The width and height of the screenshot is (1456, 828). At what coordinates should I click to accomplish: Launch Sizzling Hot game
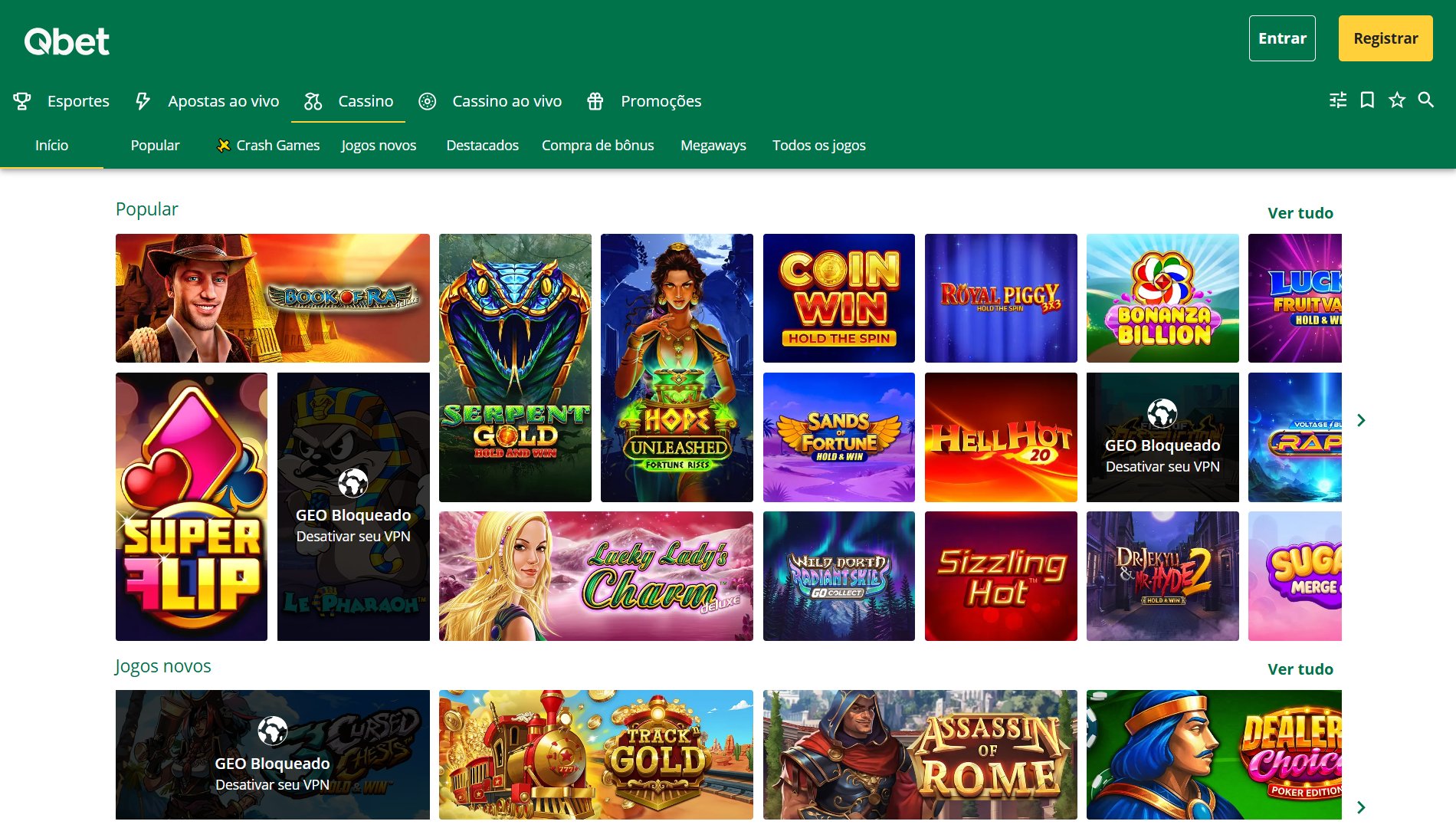[x=1001, y=576]
